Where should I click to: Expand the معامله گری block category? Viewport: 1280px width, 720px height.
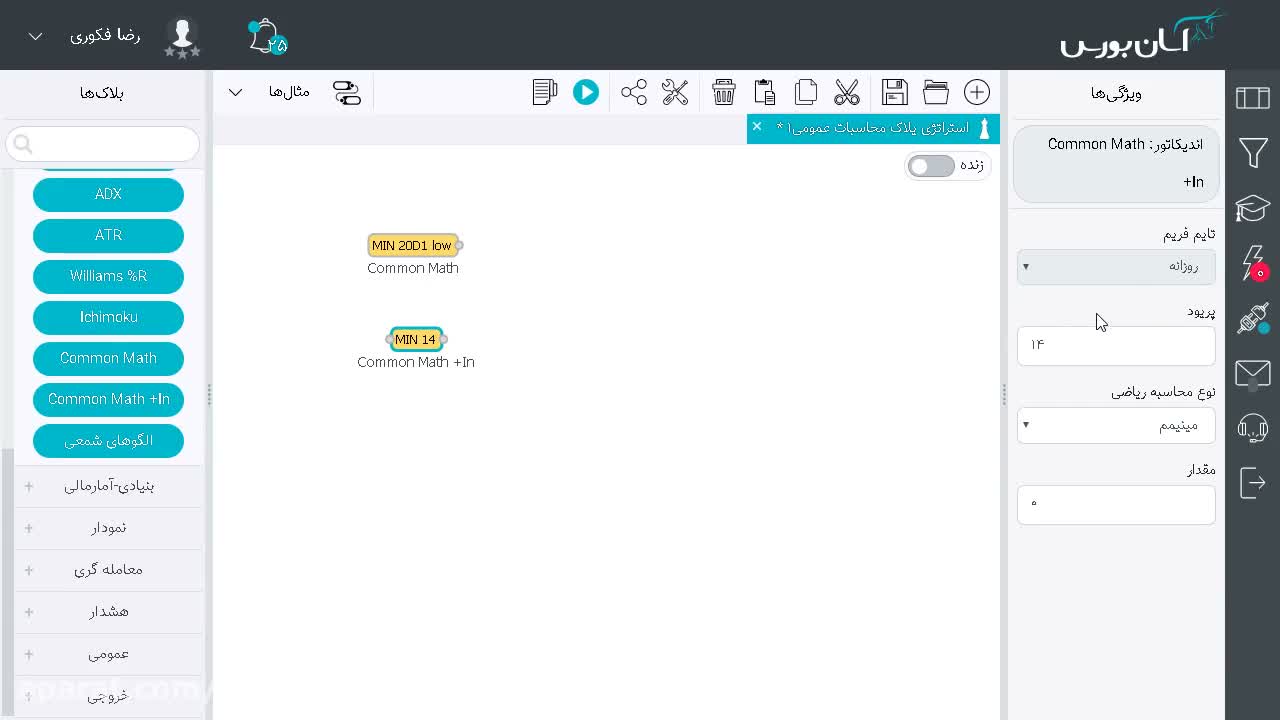coord(108,569)
